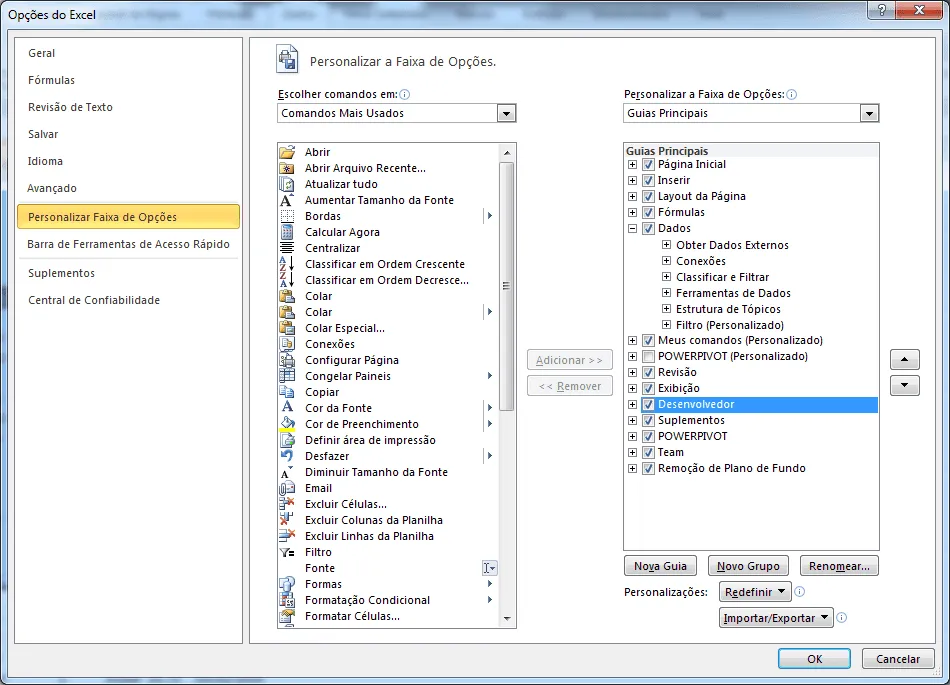Uncheck the Página Inicial tab checkbox
Viewport: 950px width, 685px height.
(x=648, y=164)
